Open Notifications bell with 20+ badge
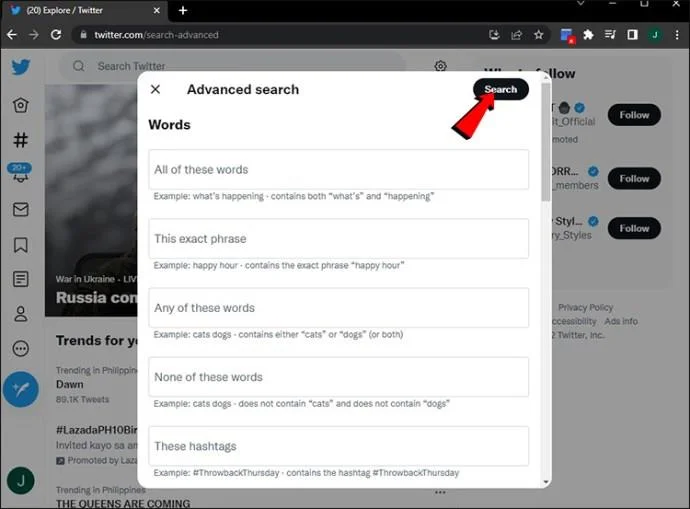The width and height of the screenshot is (690, 509). 20,173
